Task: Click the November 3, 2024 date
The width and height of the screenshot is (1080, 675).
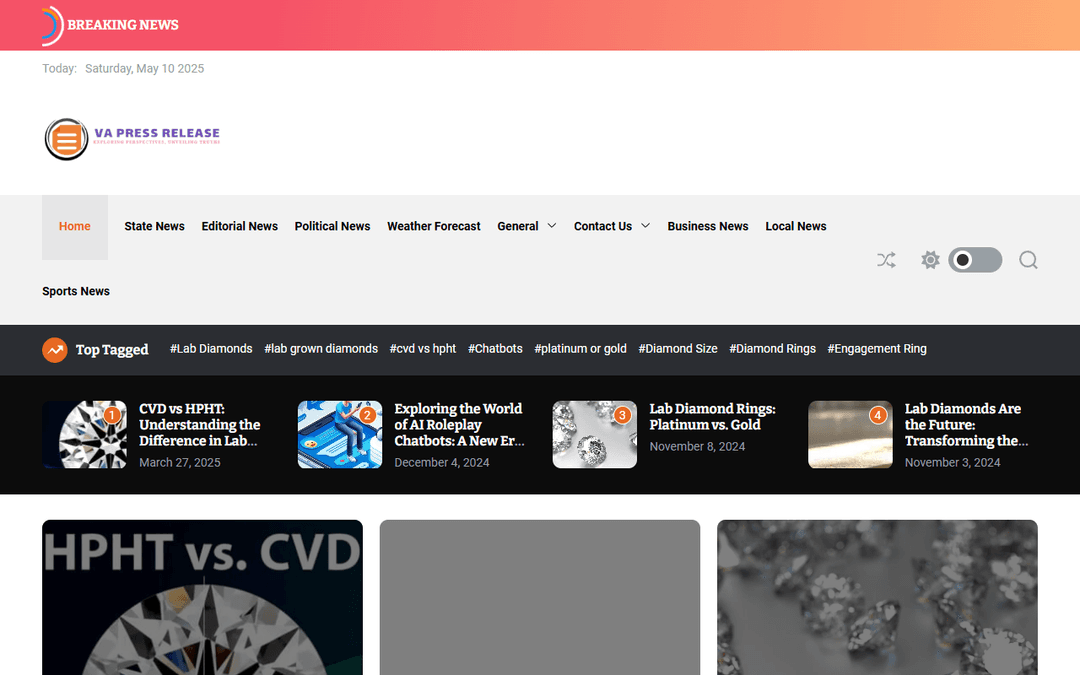Action: pos(953,462)
